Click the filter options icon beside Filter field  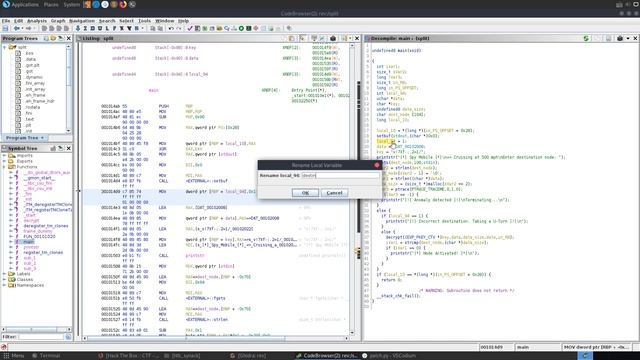point(68,337)
